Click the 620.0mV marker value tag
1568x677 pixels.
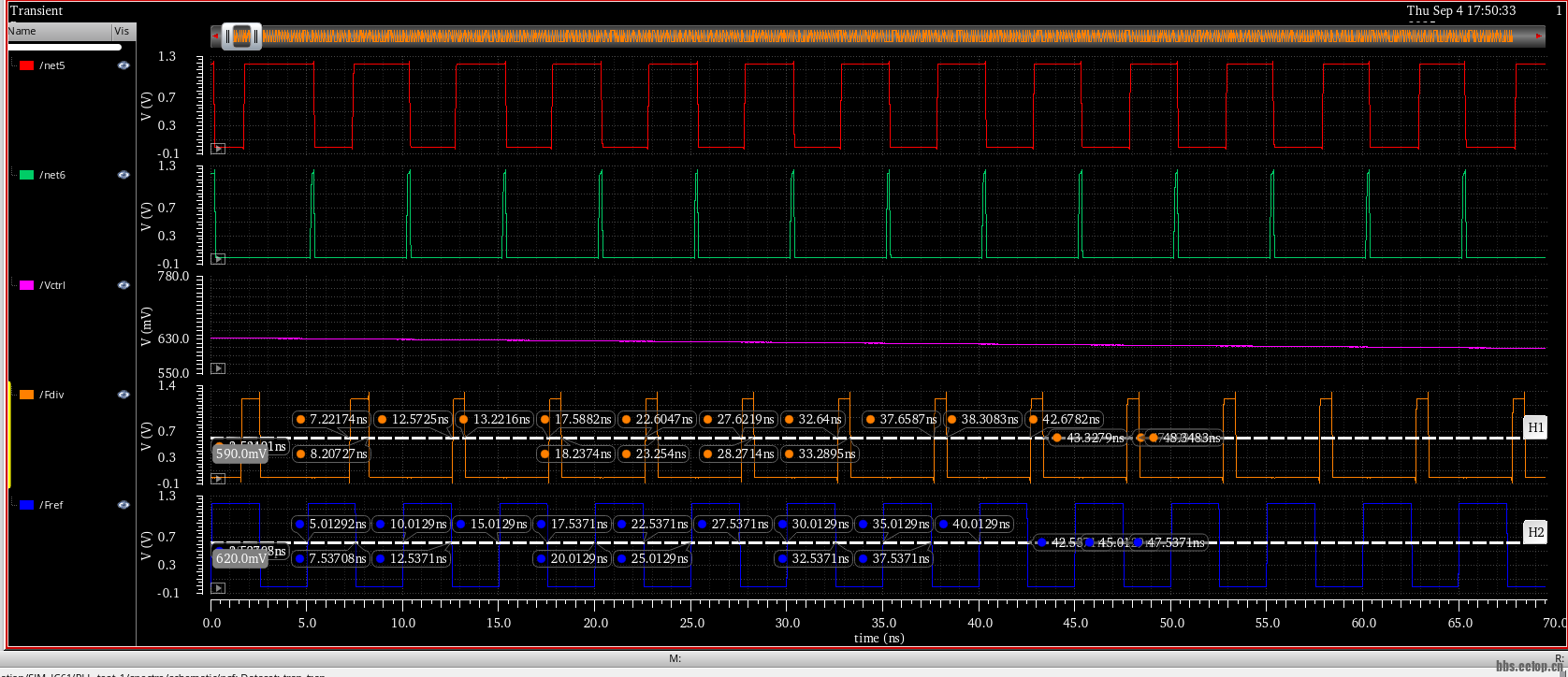click(x=240, y=558)
